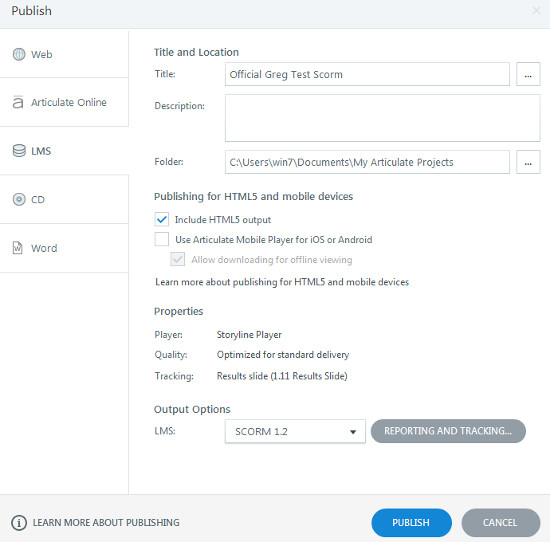The height and width of the screenshot is (542, 550).
Task: Click the Web globe icon
Action: [x=19, y=54]
